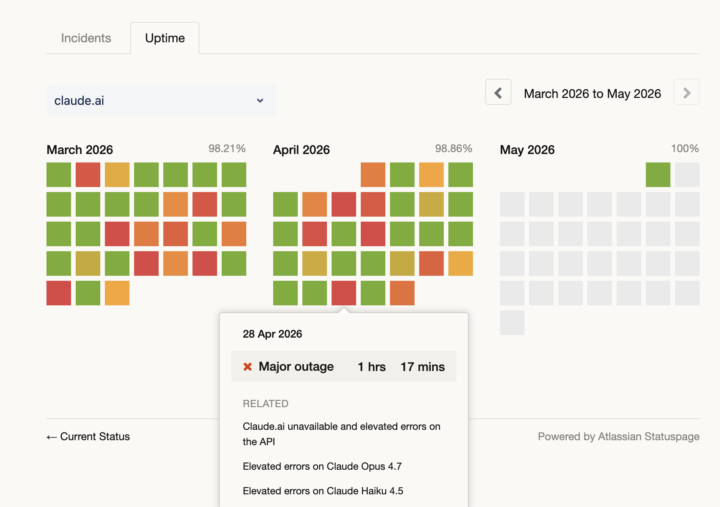Select the yellow March 3 day square
The width and height of the screenshot is (720, 507).
coord(117,175)
